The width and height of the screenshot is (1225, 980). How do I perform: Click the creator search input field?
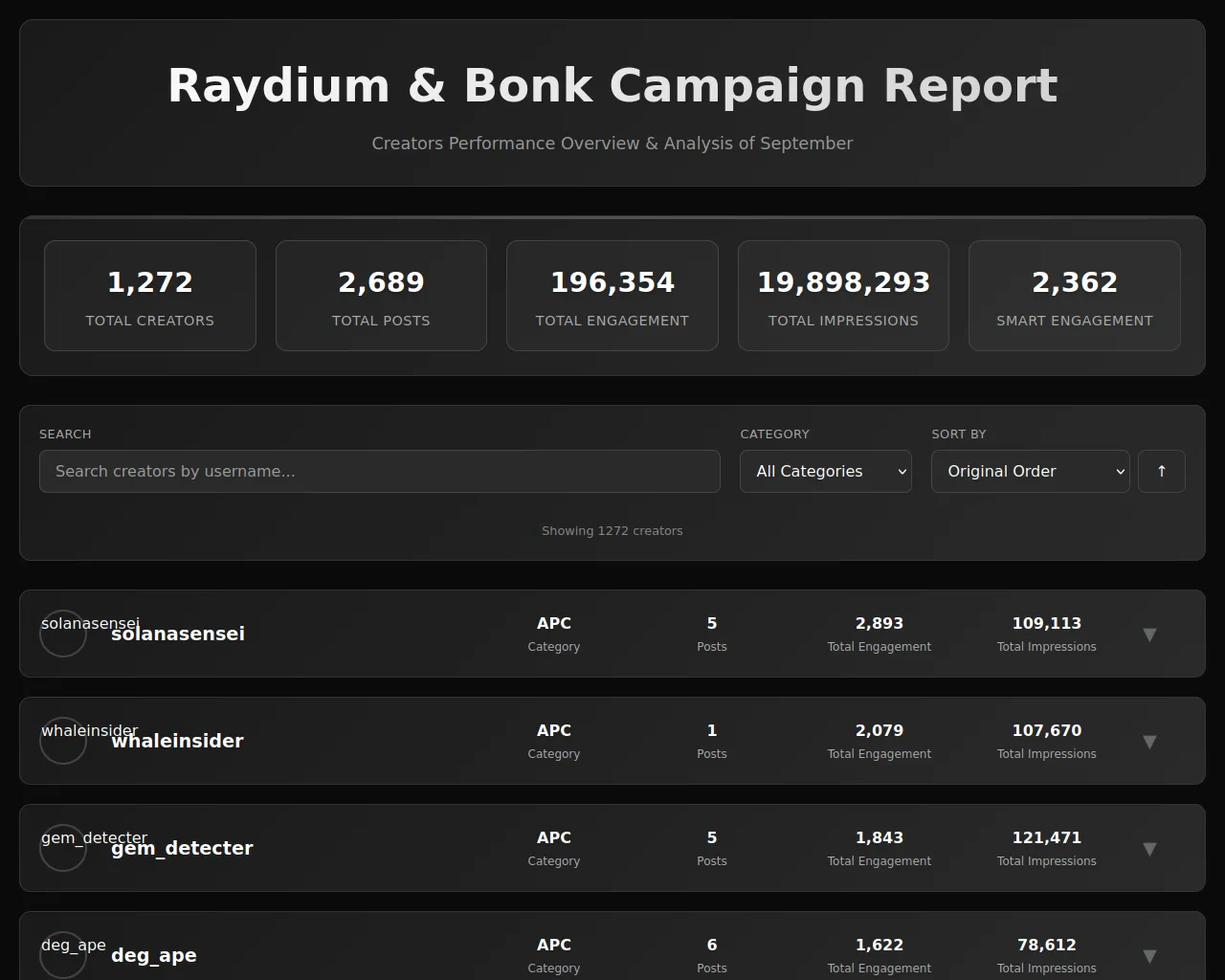[x=379, y=471]
